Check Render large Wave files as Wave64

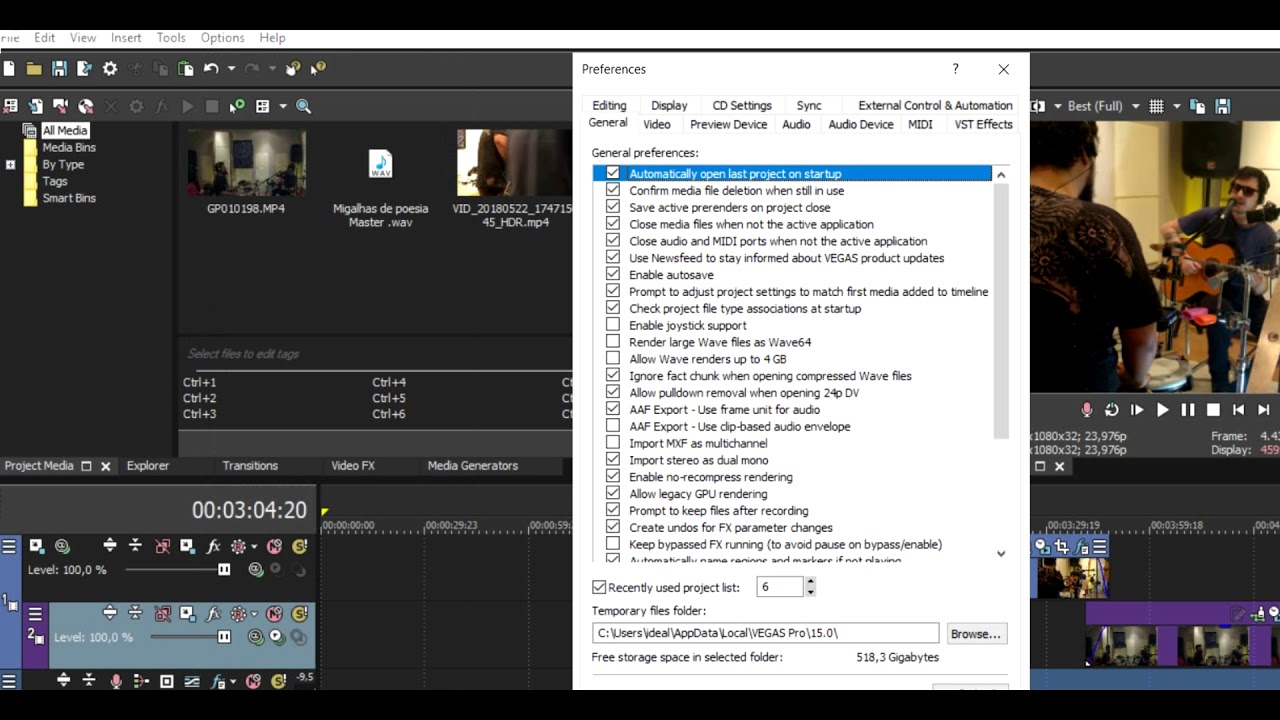coord(613,342)
